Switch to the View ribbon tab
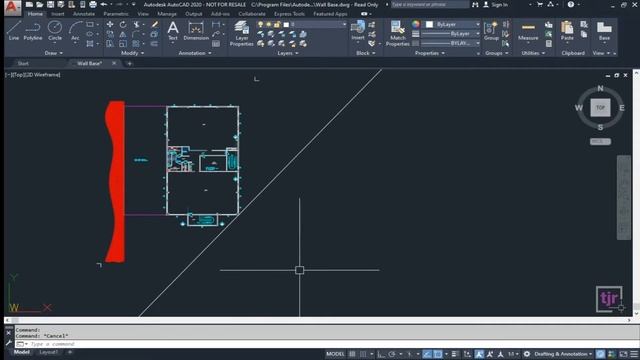The height and width of the screenshot is (360, 640). click(x=143, y=14)
